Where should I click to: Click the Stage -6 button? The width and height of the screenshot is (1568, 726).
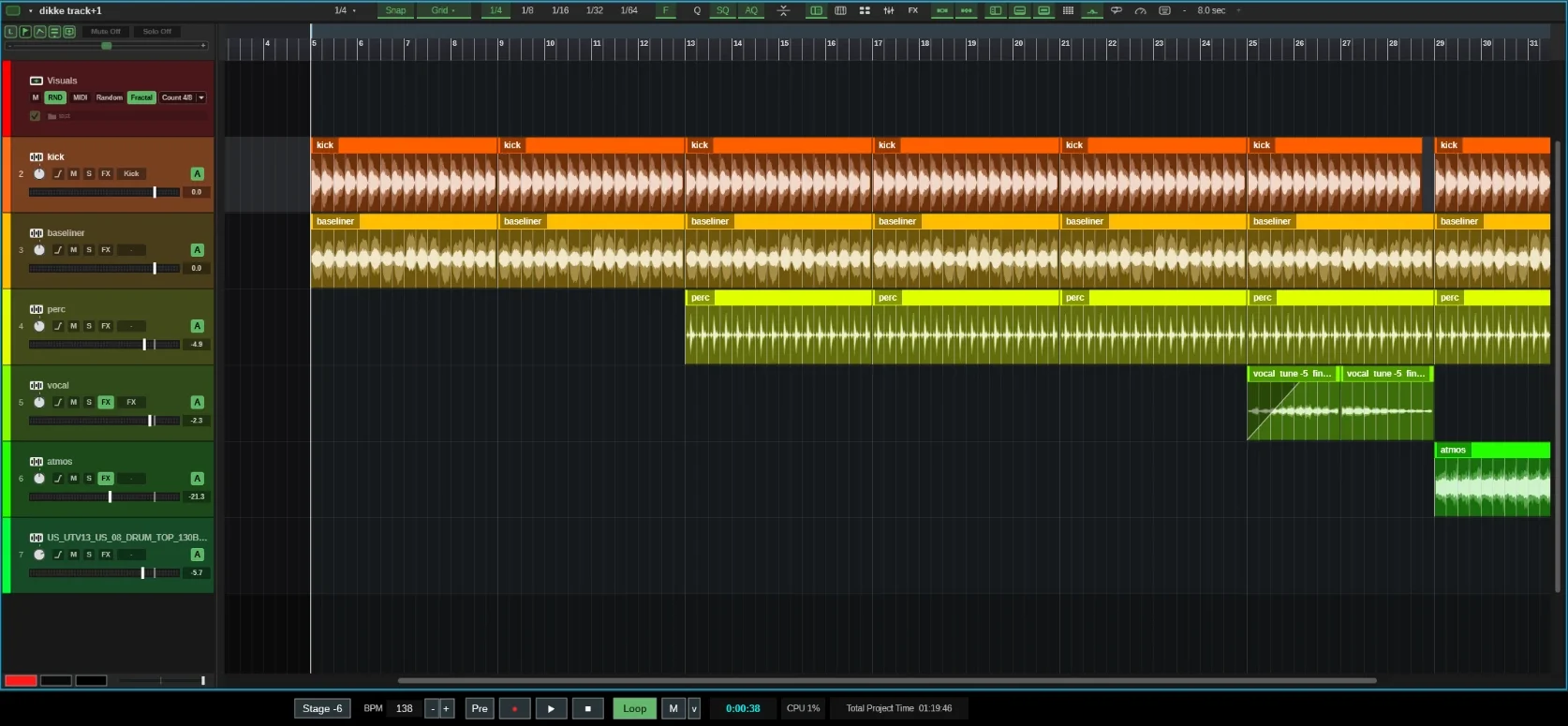pyautogui.click(x=322, y=708)
